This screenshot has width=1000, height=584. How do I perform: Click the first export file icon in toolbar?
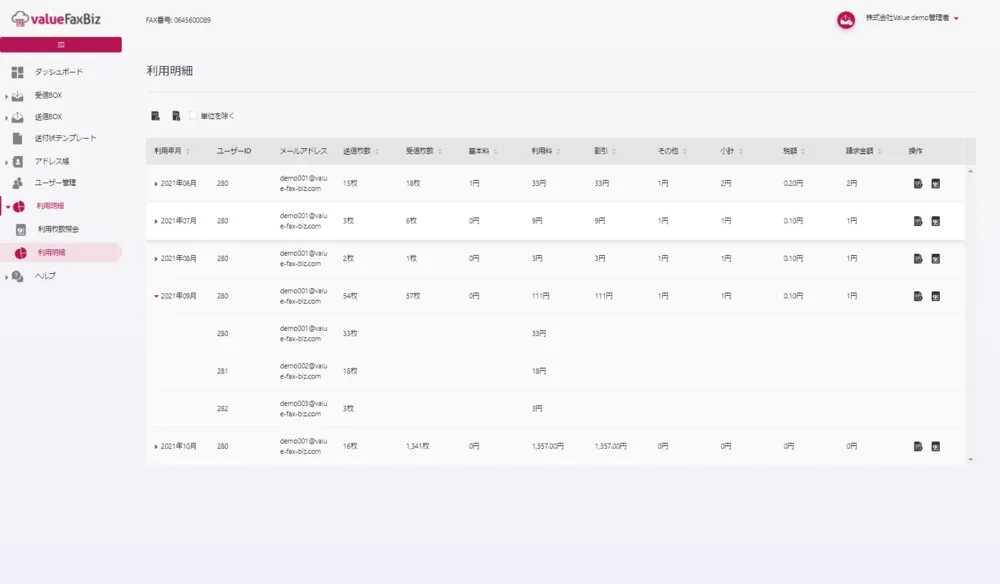pos(155,115)
